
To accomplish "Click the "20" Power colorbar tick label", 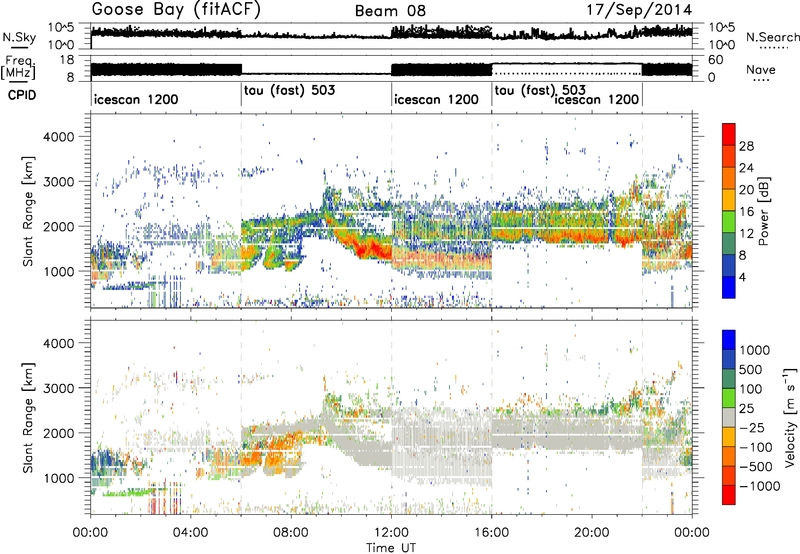I will (746, 190).
